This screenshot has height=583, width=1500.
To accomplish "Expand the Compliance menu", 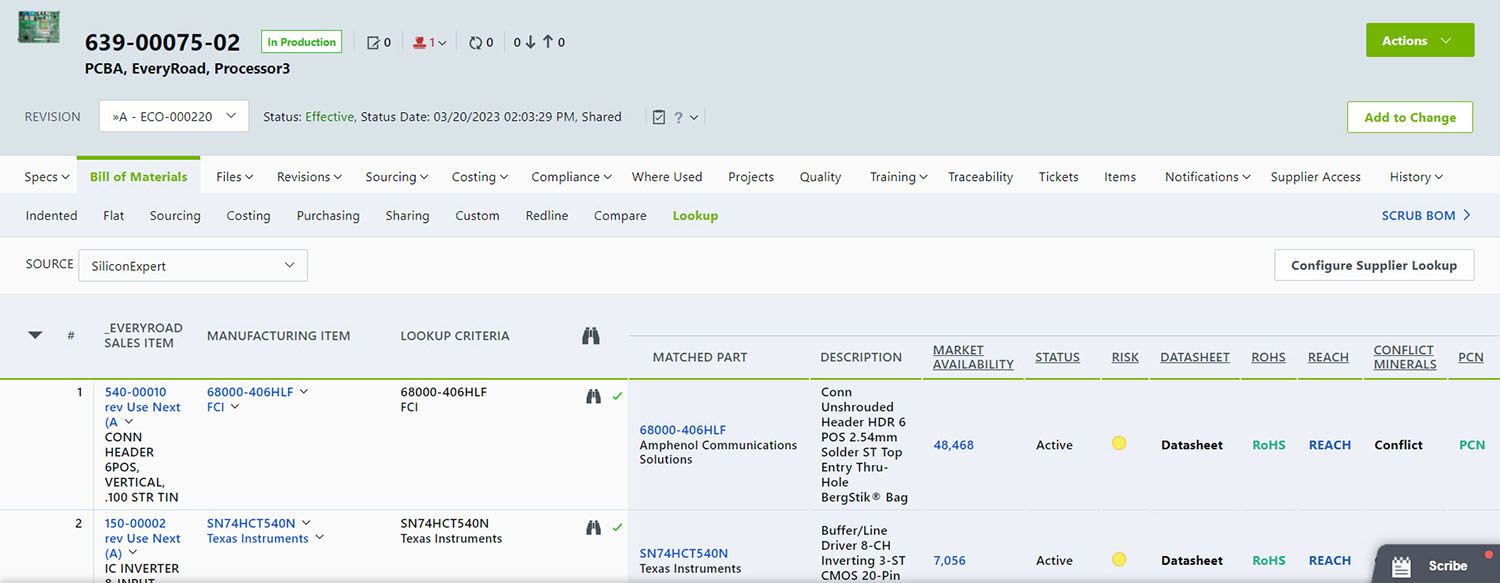I will coord(572,177).
